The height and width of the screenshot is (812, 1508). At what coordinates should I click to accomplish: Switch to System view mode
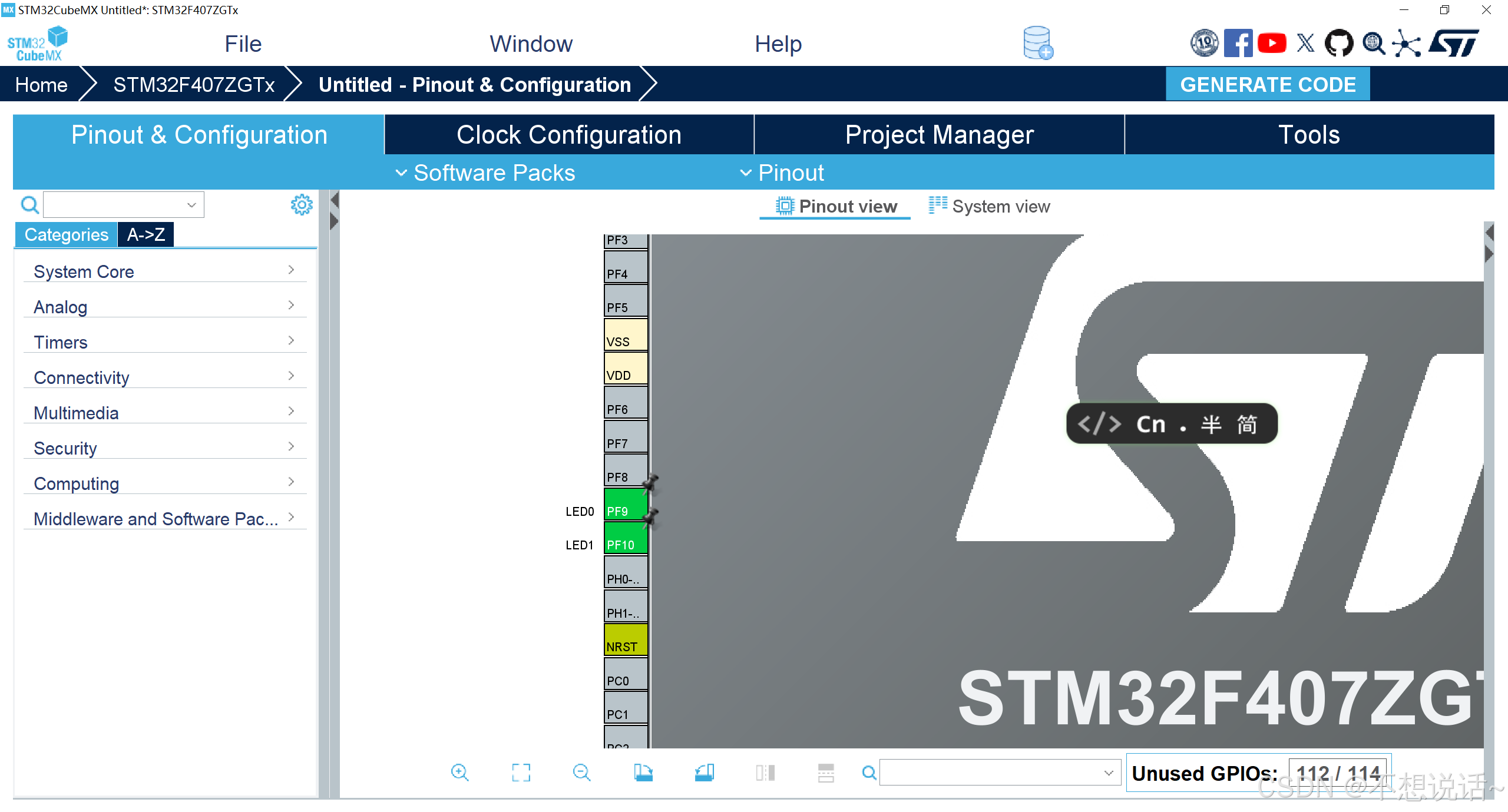coord(989,206)
